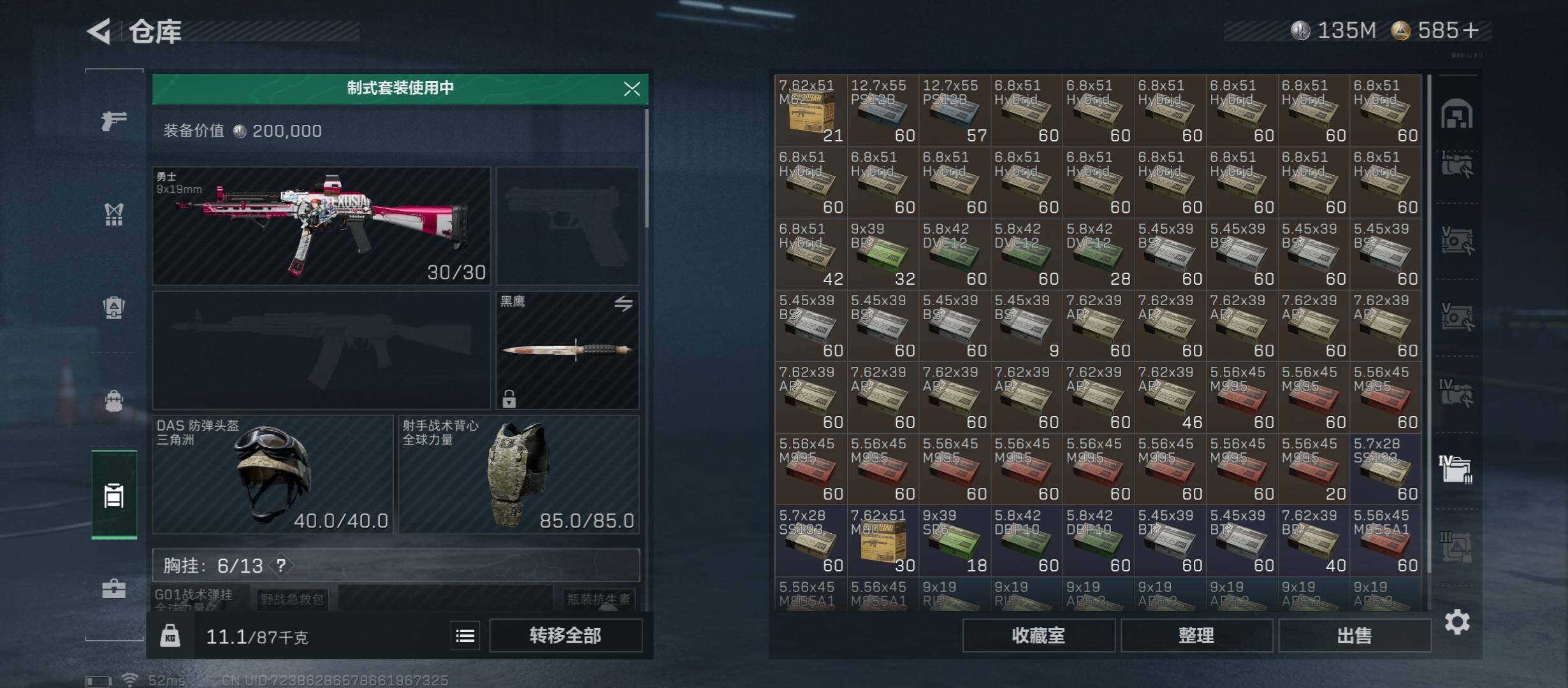Viewport: 1568px width, 688px height.
Task: Organize the warehouse with 整理
Action: (x=1196, y=636)
